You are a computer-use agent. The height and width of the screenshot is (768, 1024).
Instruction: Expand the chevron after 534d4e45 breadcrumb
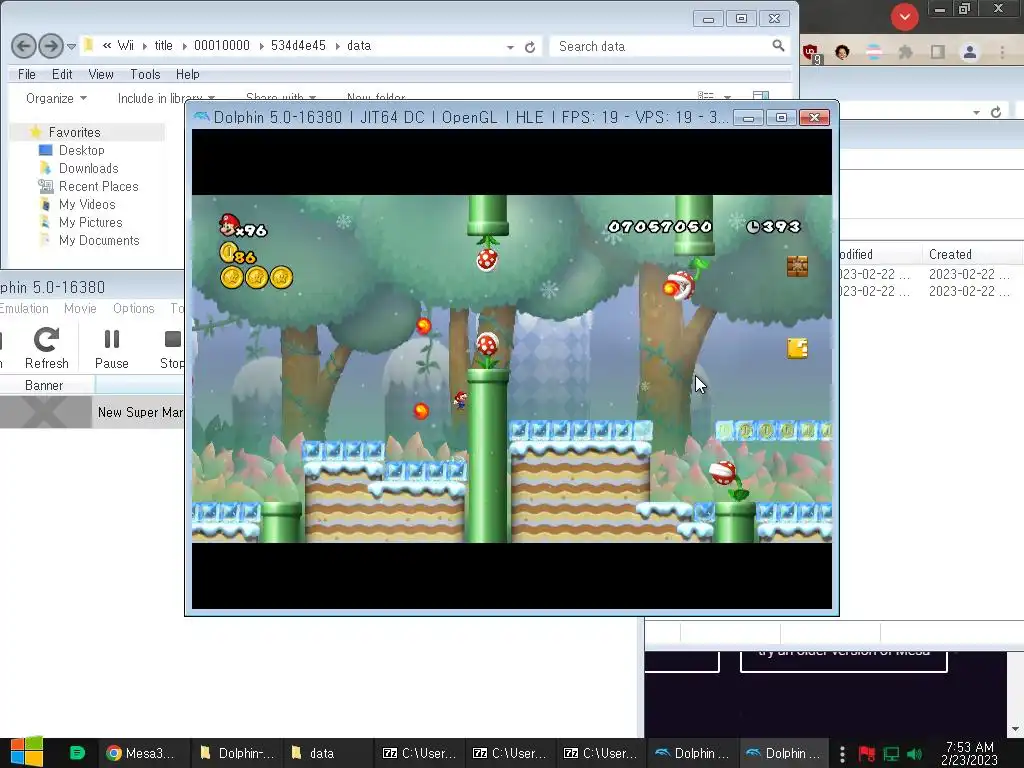click(x=338, y=46)
